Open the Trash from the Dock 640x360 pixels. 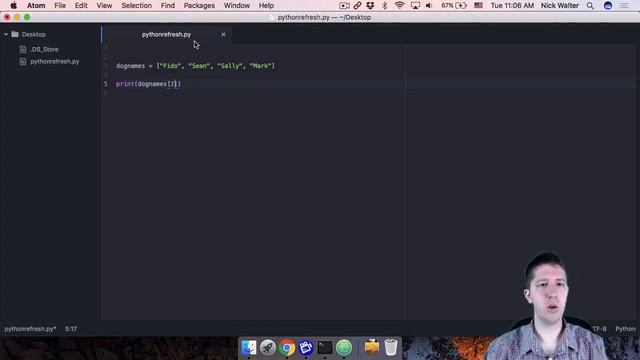tap(391, 347)
